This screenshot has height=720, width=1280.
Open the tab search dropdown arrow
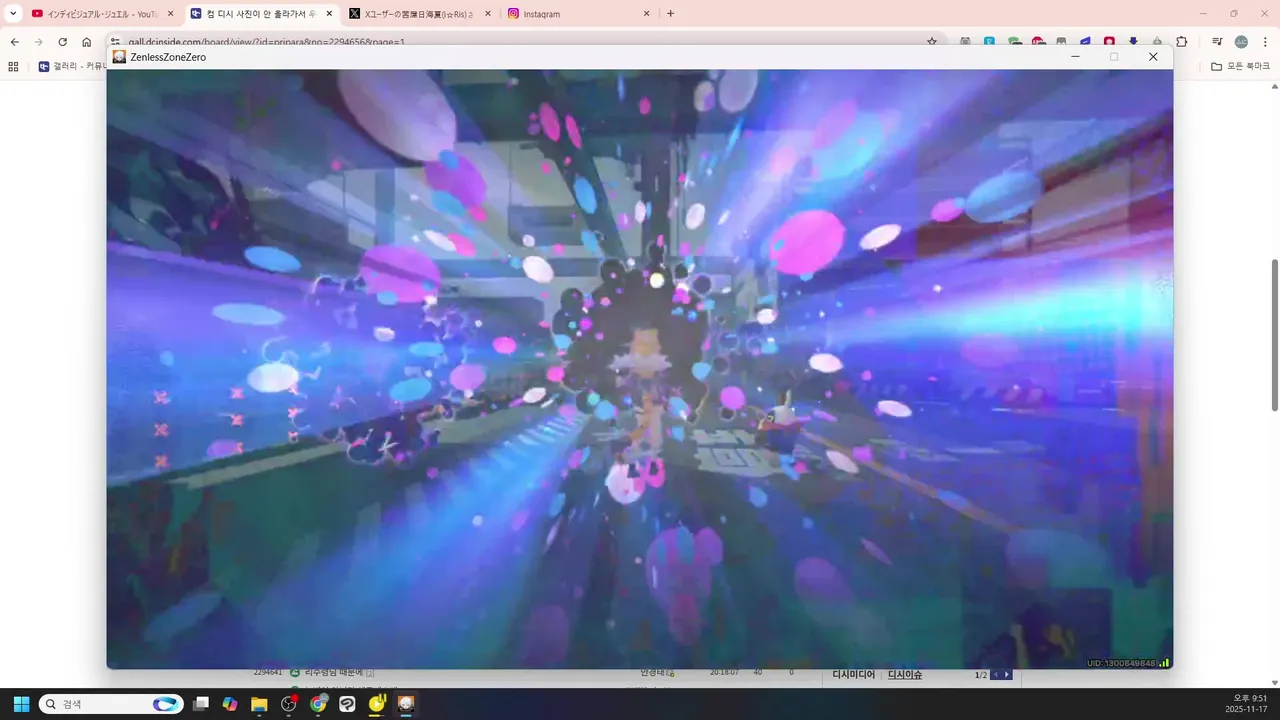(13, 14)
